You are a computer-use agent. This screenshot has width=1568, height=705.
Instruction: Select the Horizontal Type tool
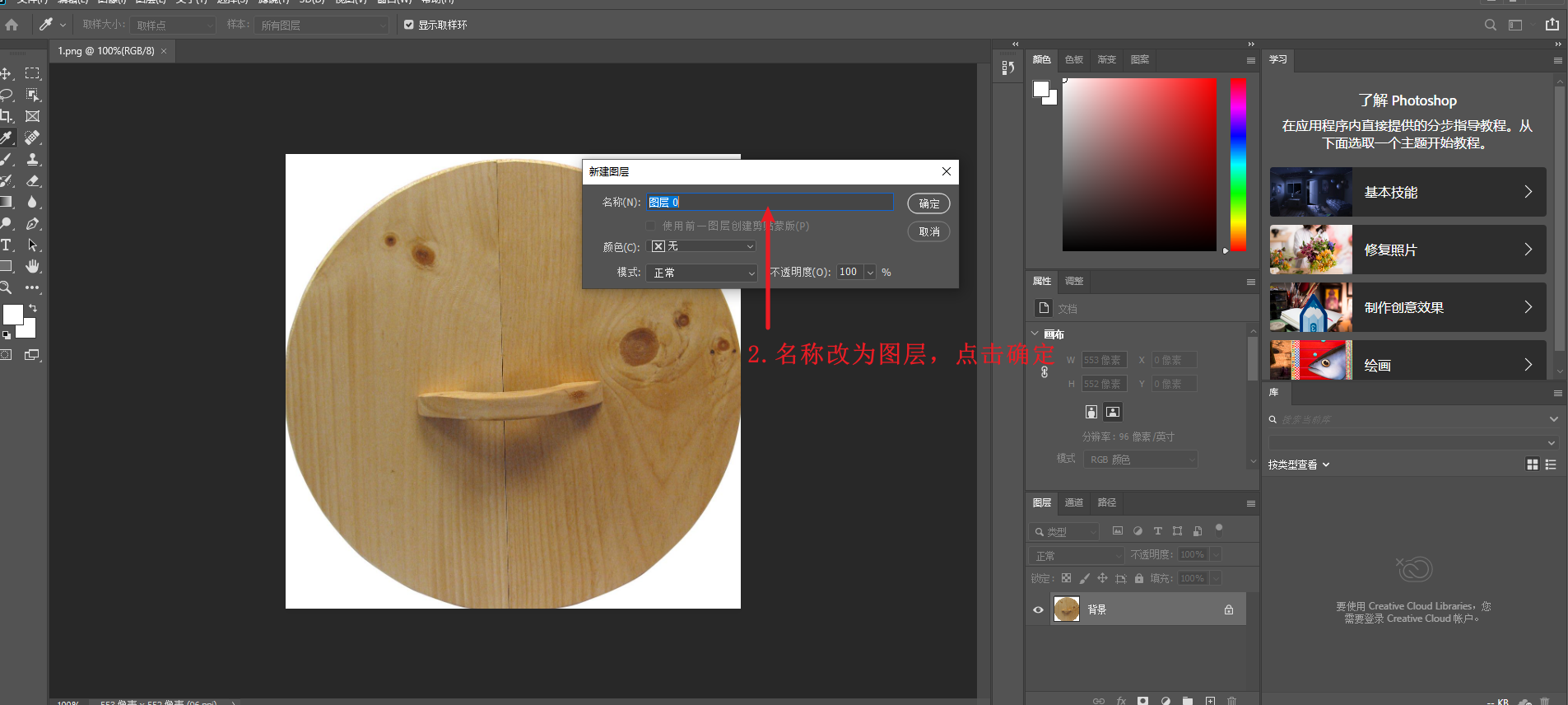click(x=7, y=245)
